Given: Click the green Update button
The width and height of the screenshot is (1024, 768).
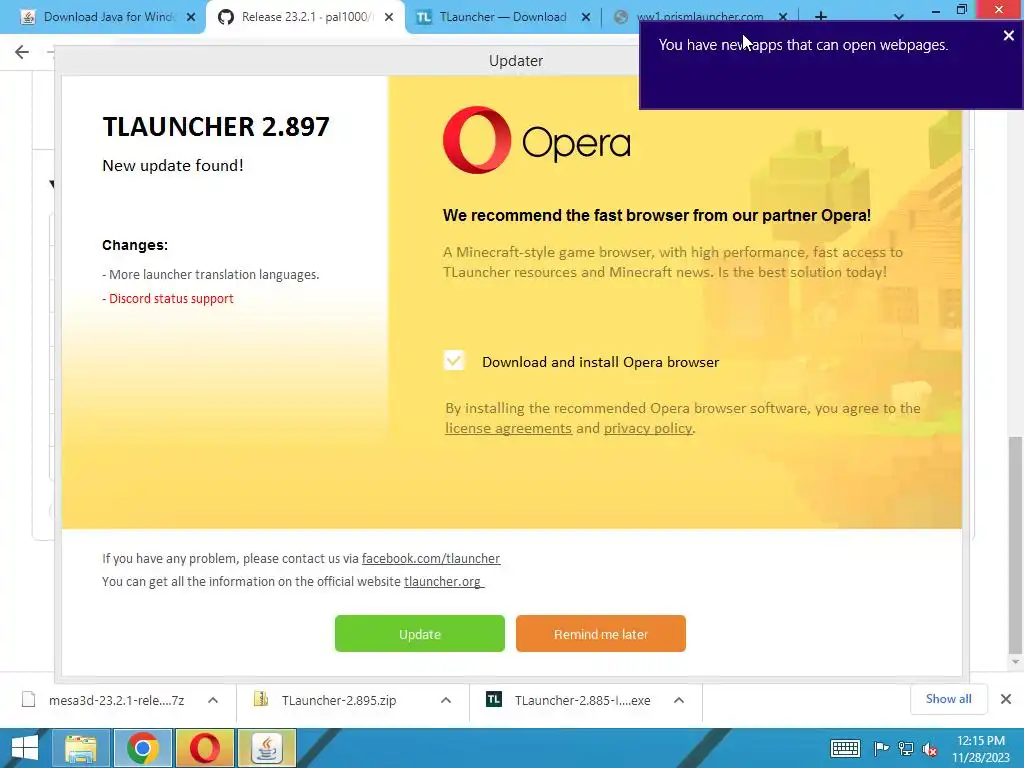Looking at the screenshot, I should 419,633.
